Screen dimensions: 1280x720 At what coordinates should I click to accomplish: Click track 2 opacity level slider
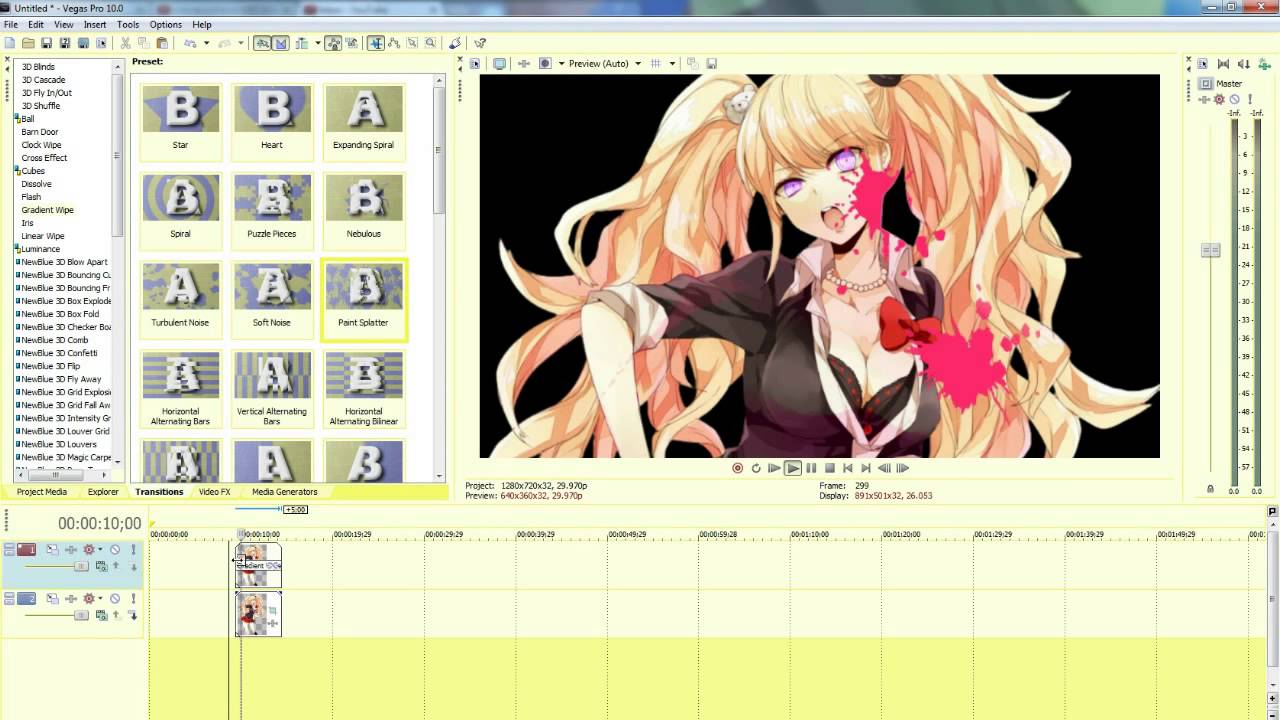click(x=81, y=615)
